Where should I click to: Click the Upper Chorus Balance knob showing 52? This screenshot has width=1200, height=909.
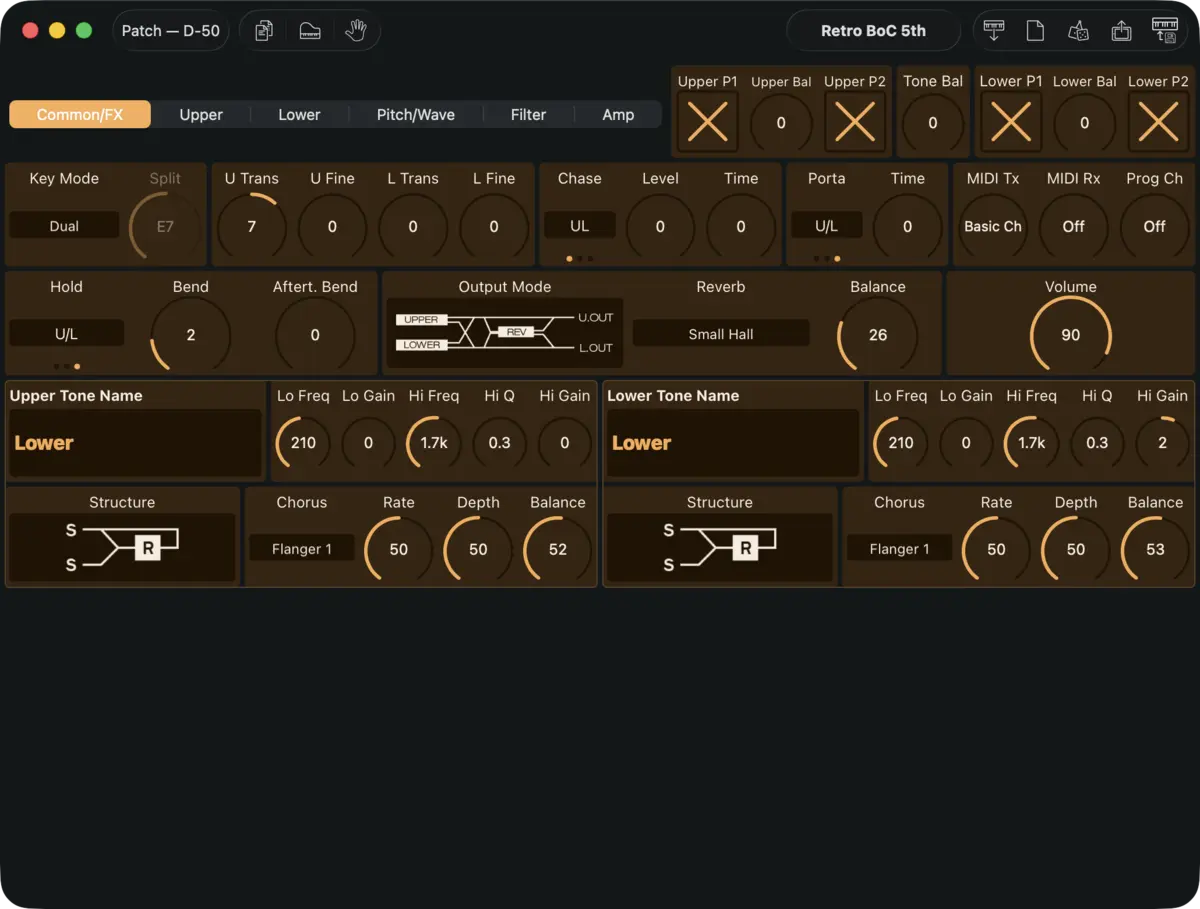(558, 550)
